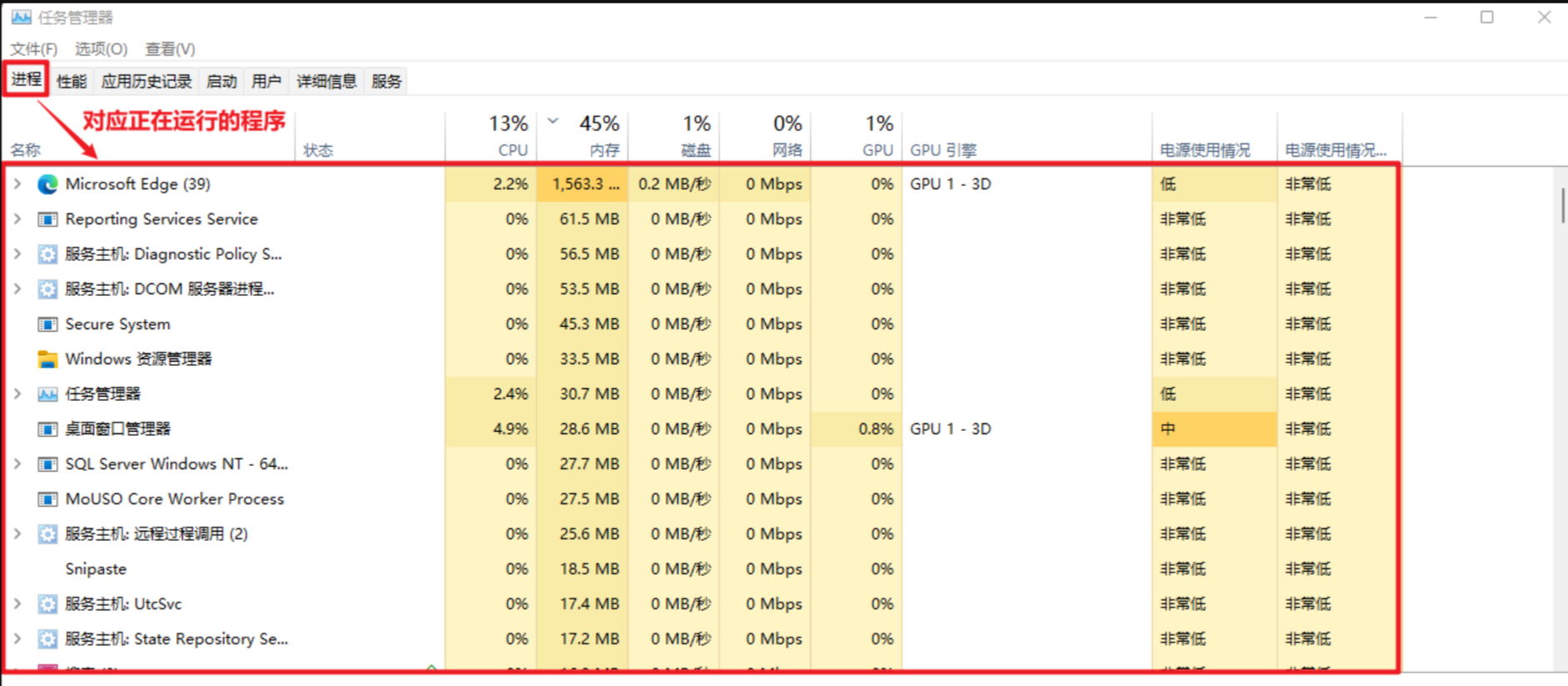Select the MoUSO Core Worker Process name
The width and height of the screenshot is (1568, 686).
coord(174,499)
